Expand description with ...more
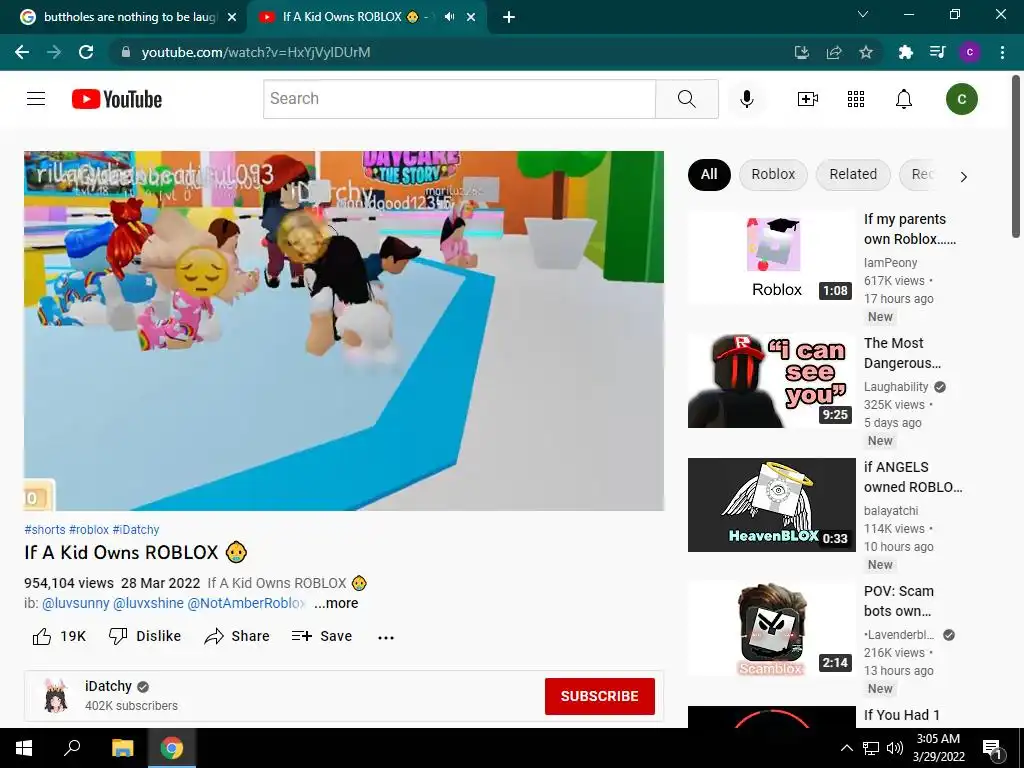 [336, 603]
